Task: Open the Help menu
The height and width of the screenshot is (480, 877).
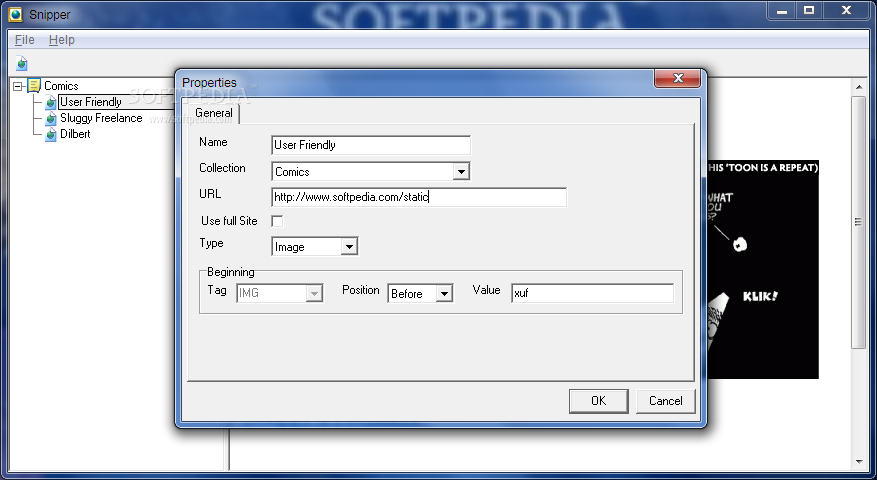Action: 62,40
